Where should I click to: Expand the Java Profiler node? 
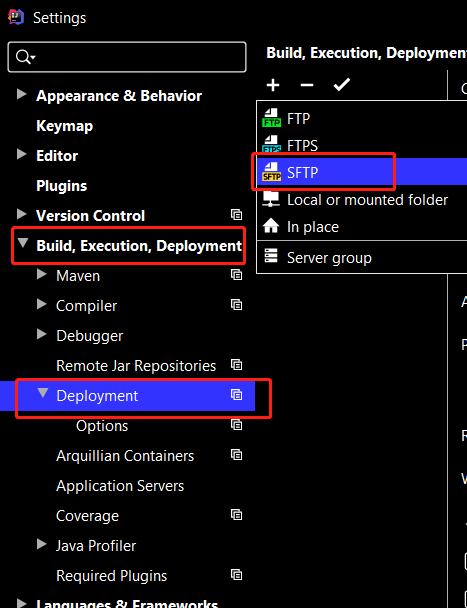click(42, 544)
